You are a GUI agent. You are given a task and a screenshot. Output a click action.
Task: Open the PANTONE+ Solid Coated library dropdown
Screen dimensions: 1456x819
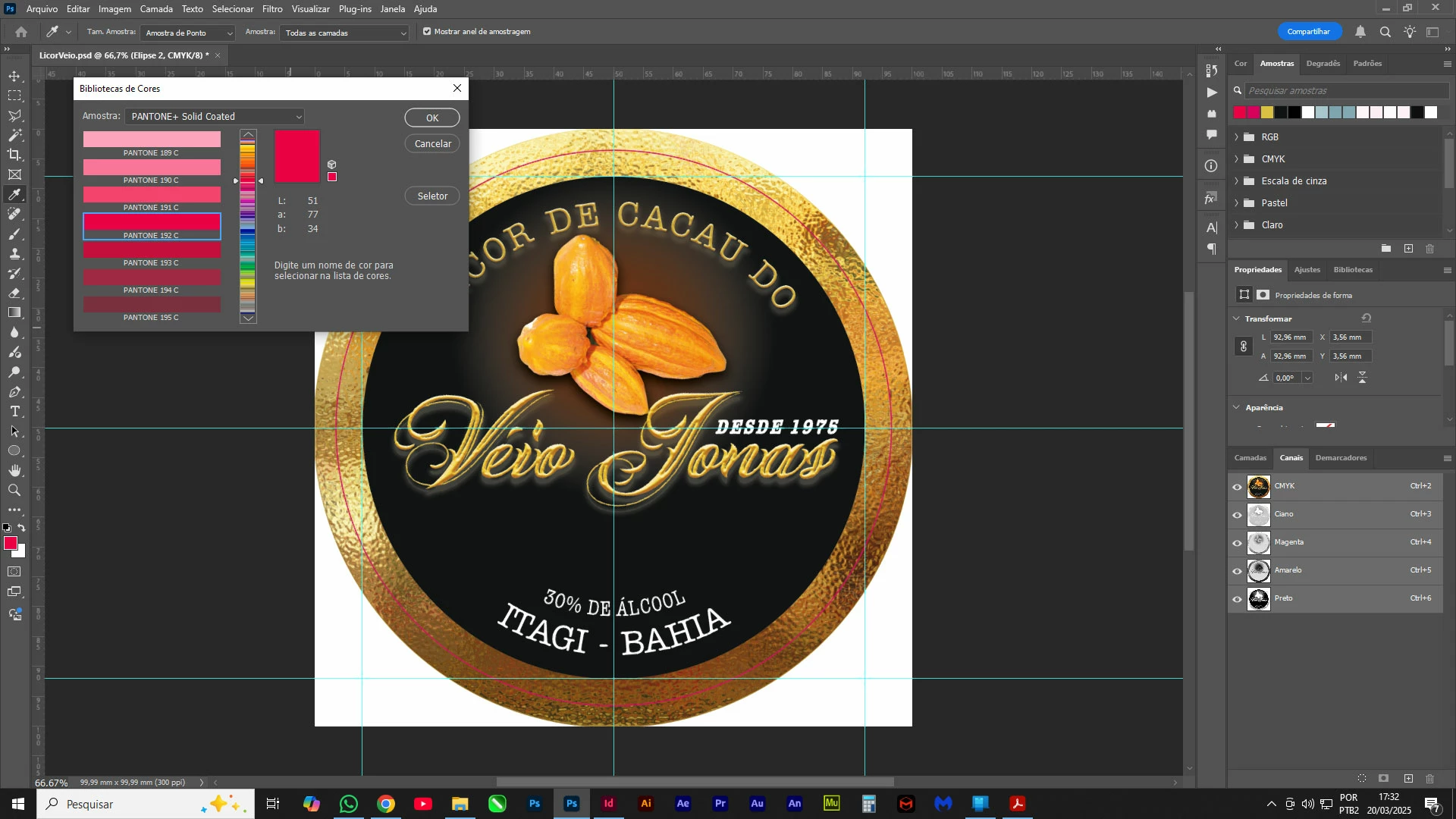(215, 117)
